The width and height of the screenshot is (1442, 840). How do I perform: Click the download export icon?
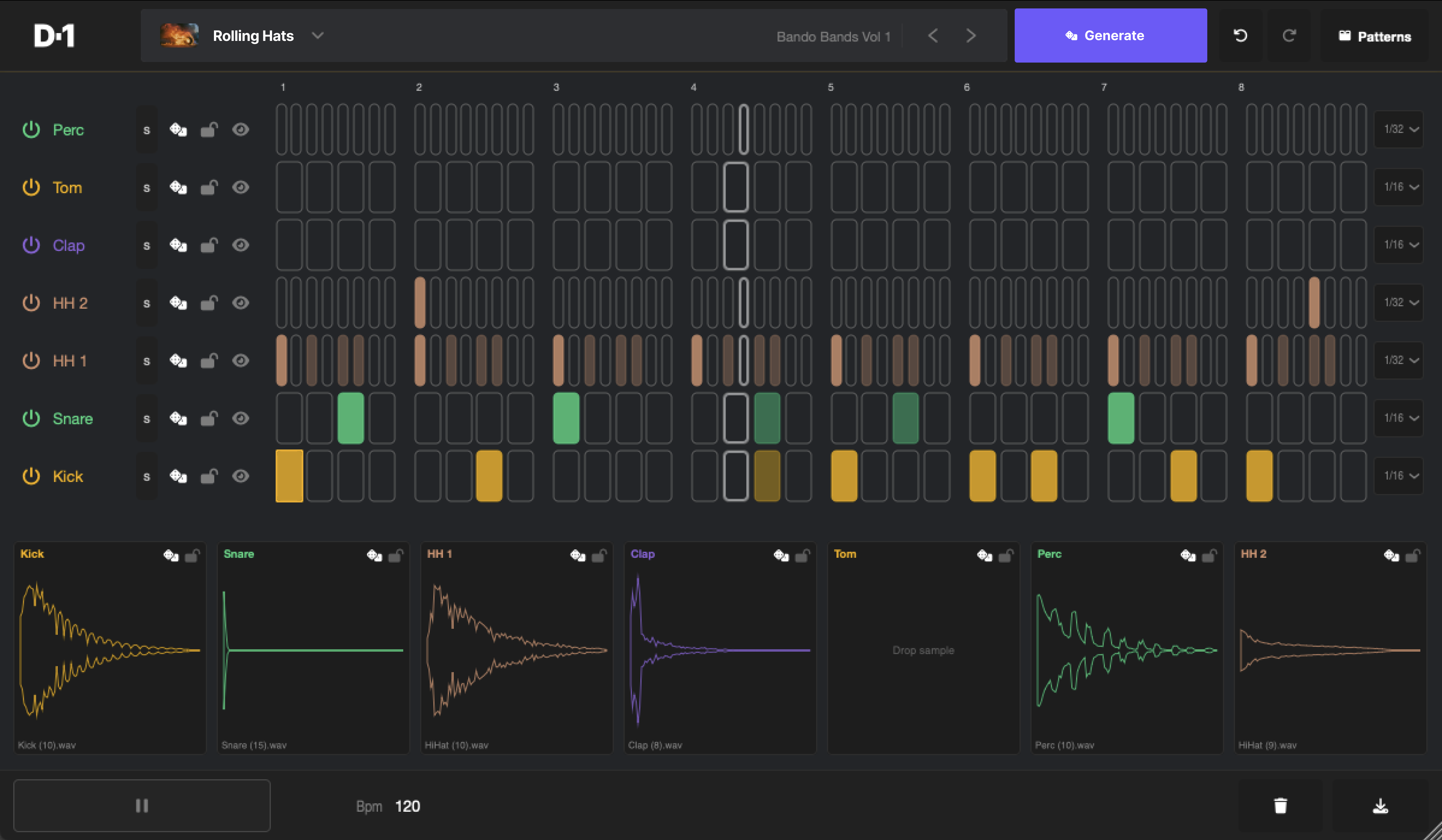1380,806
